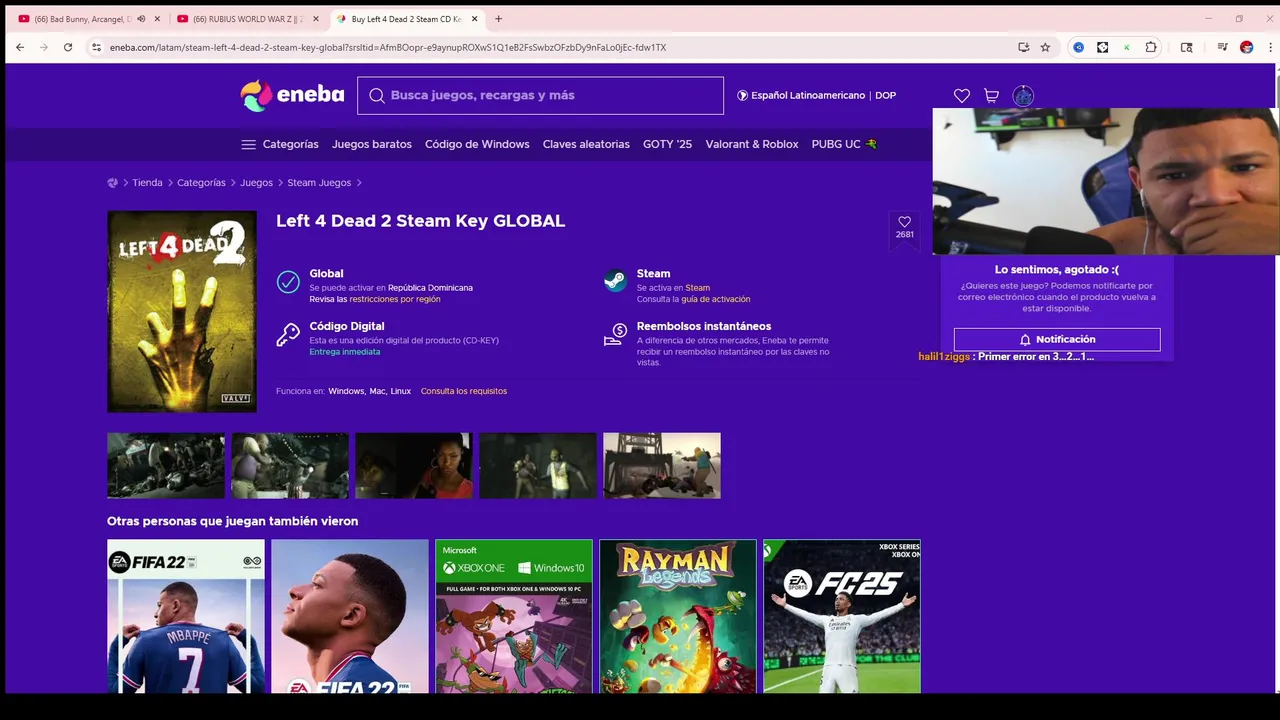This screenshot has height=720, width=1280.
Task: Click the Notificación button
Action: coord(1057,340)
